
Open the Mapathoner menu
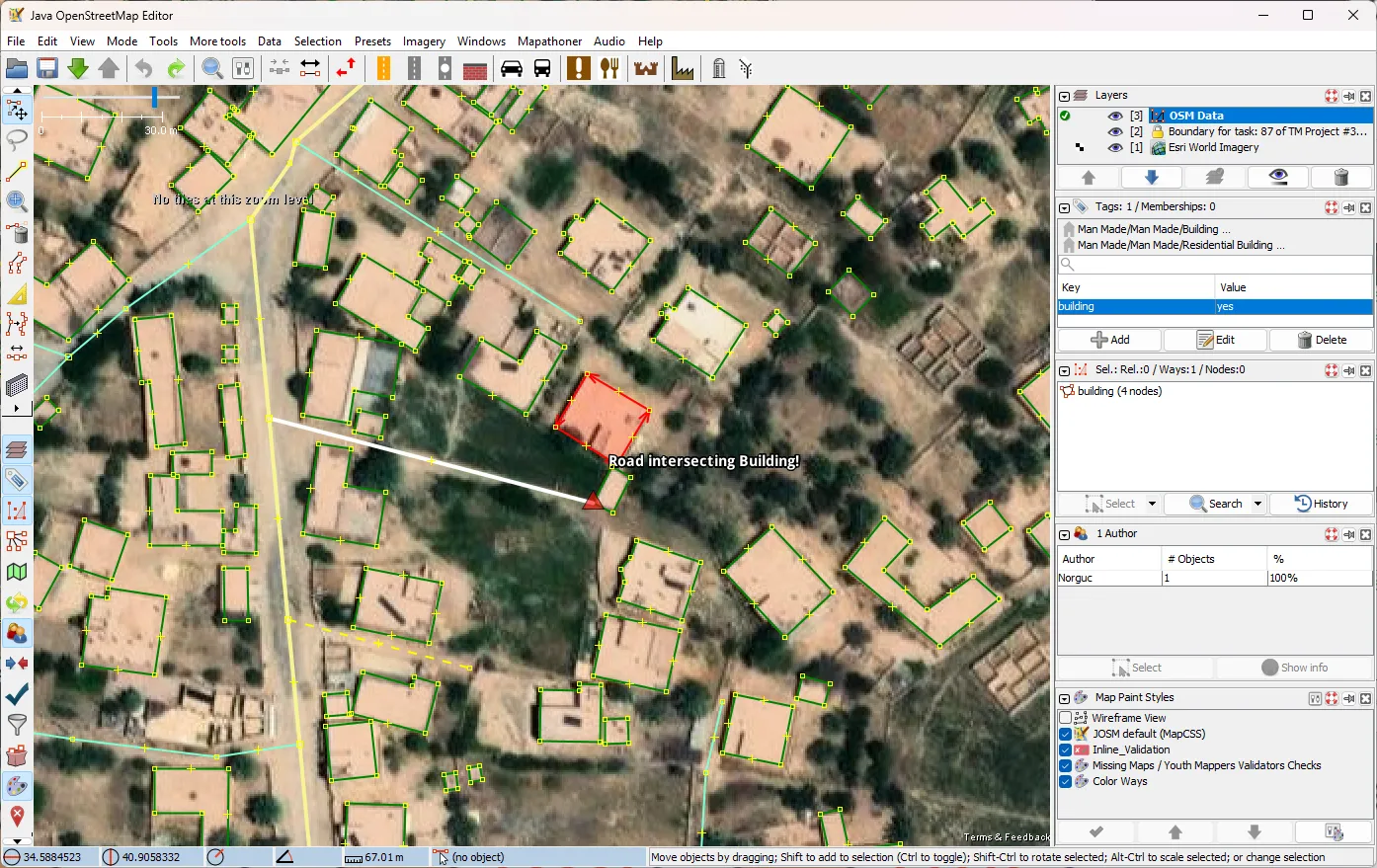(549, 41)
